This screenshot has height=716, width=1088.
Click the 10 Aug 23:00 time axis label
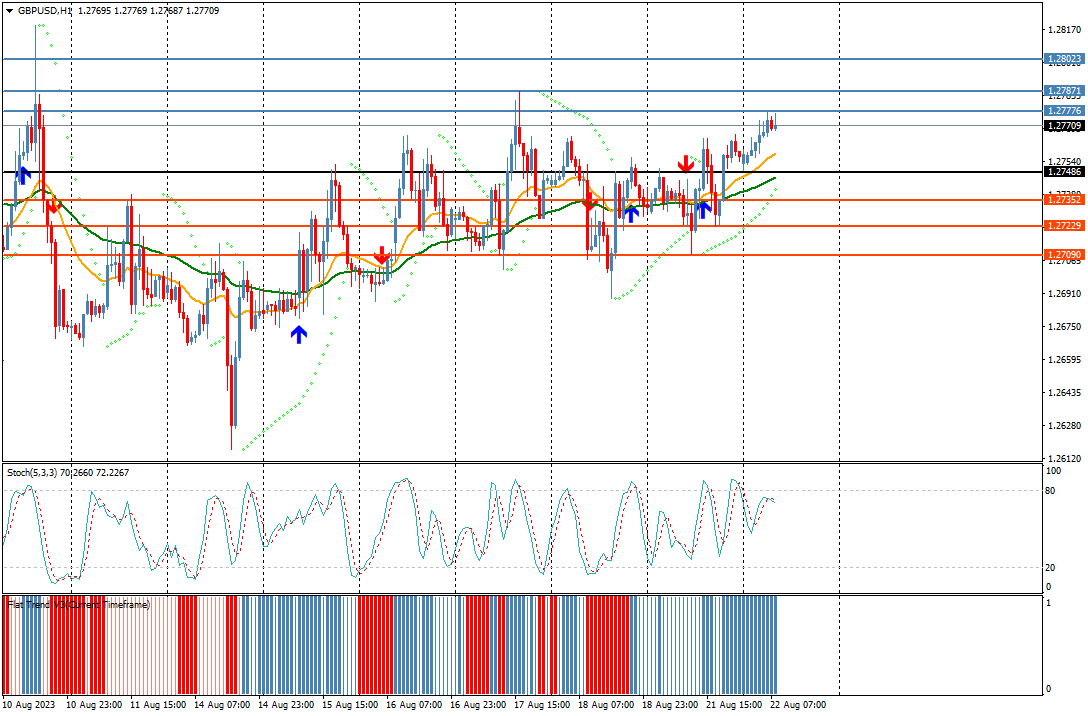coord(94,705)
